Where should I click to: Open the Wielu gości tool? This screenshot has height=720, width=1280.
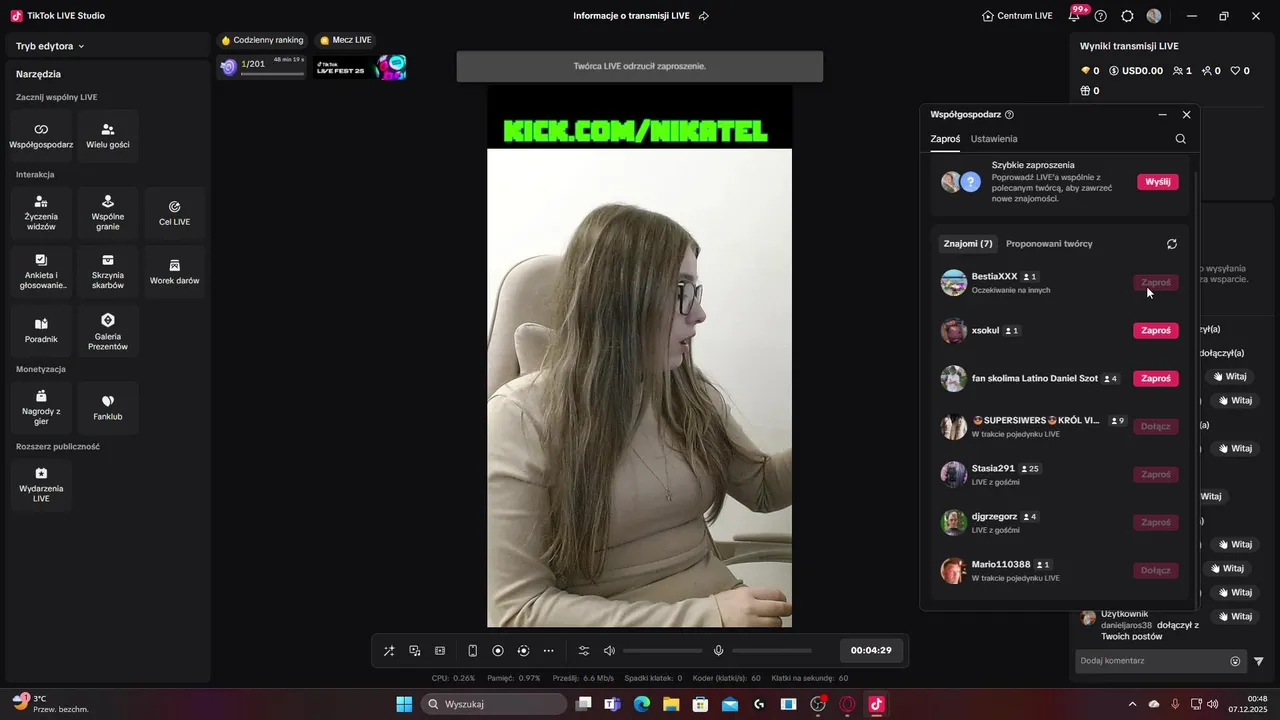coord(108,136)
